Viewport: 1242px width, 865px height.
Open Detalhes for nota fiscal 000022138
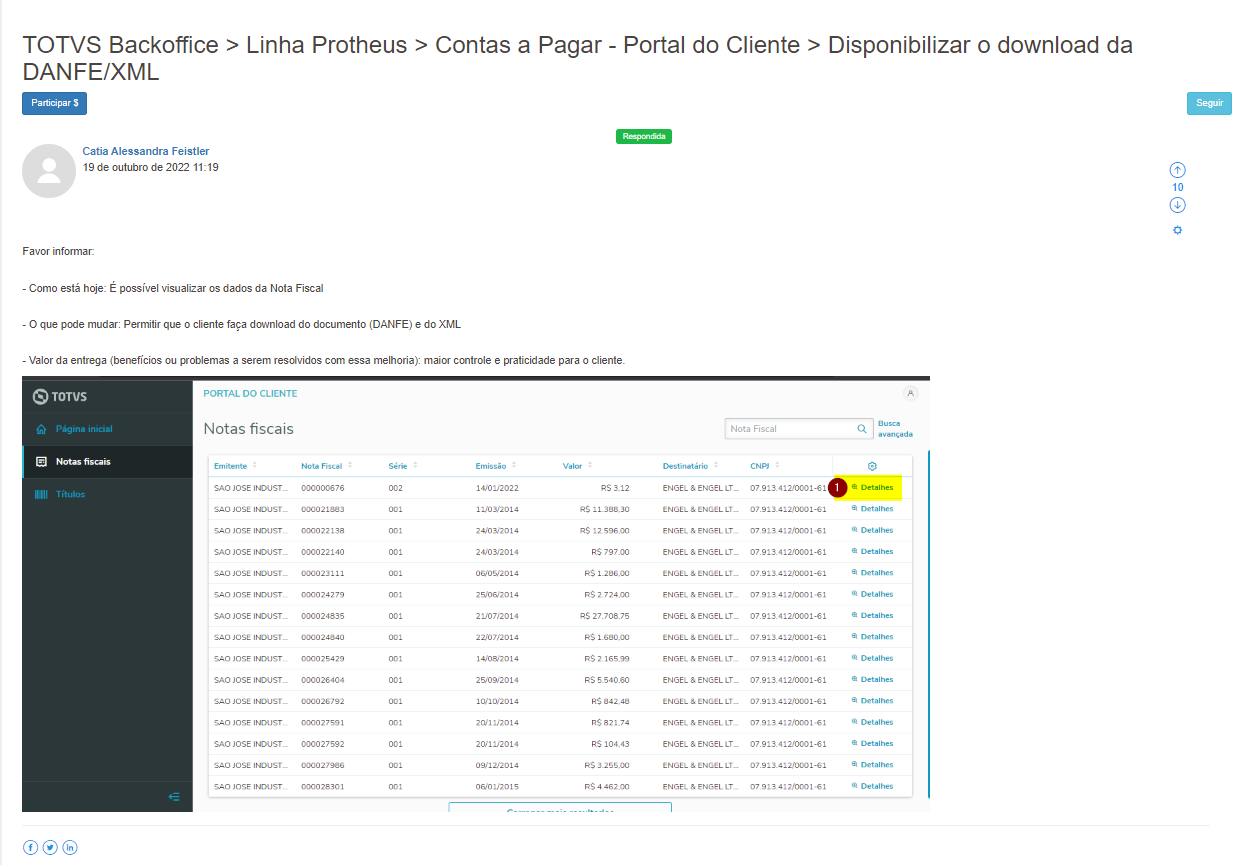coord(872,530)
